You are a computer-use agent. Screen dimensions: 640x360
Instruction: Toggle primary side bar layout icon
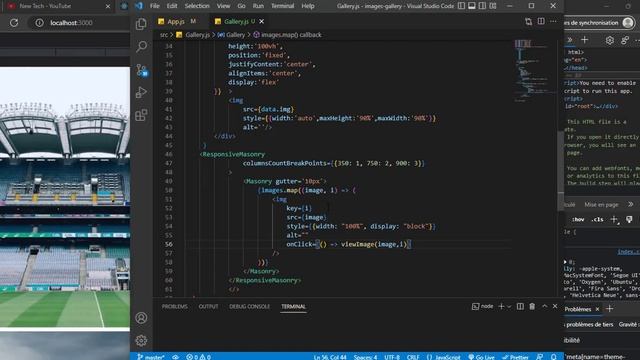click(461, 6)
